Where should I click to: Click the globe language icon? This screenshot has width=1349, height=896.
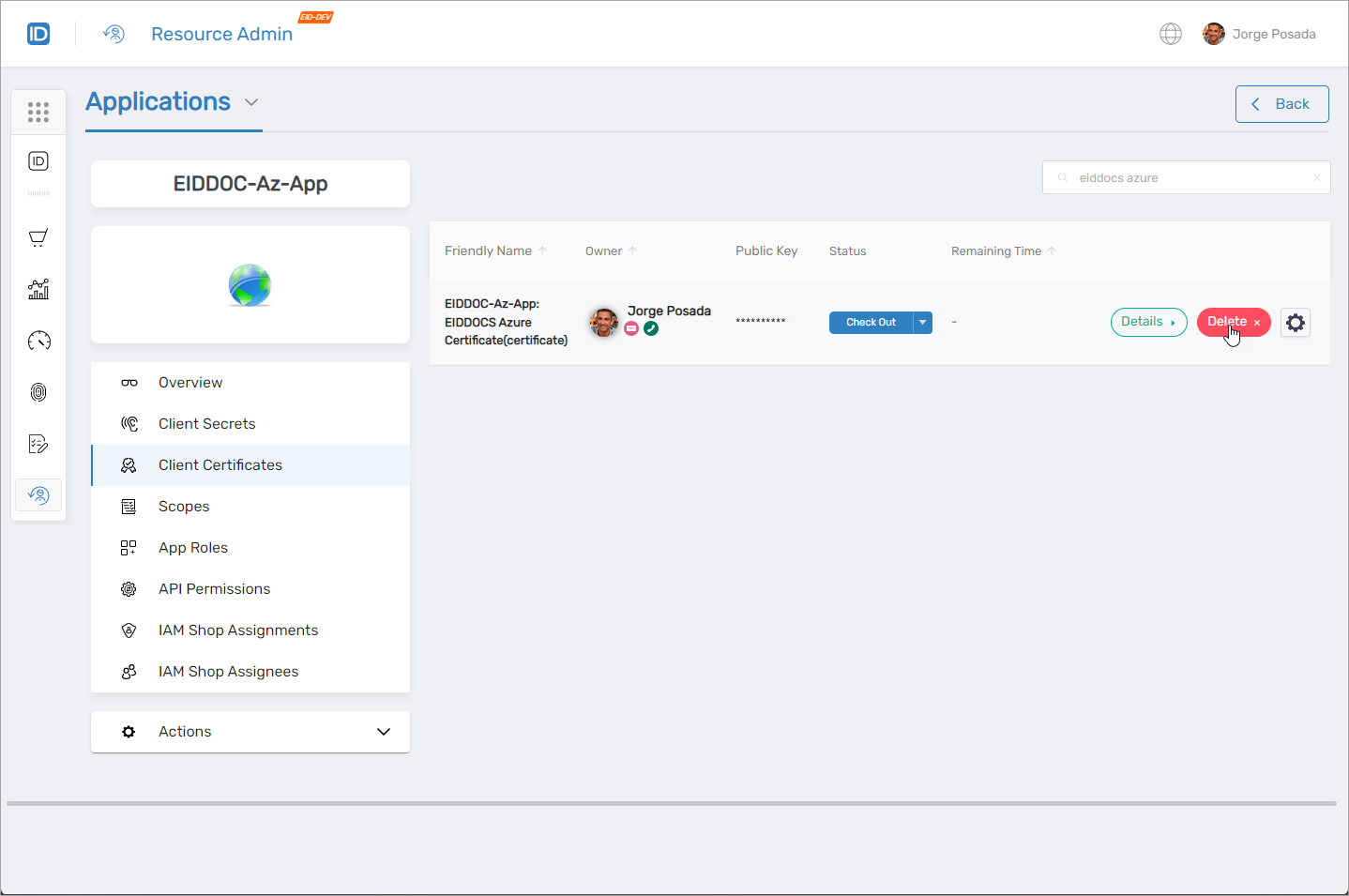(1170, 34)
